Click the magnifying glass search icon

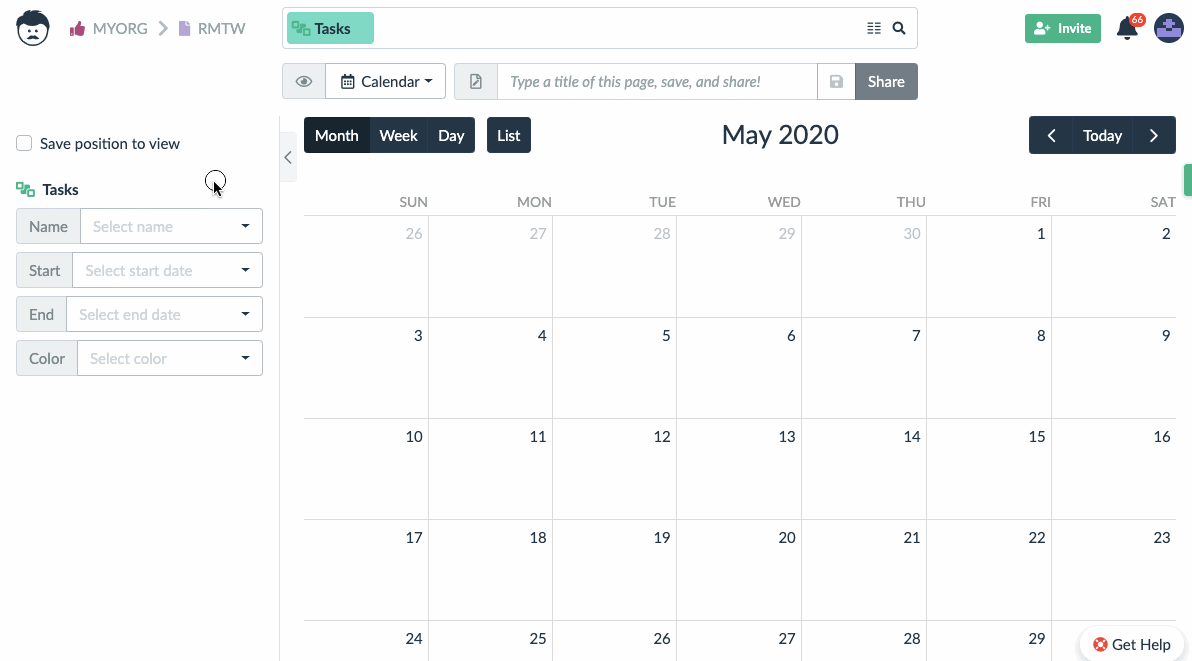899,28
